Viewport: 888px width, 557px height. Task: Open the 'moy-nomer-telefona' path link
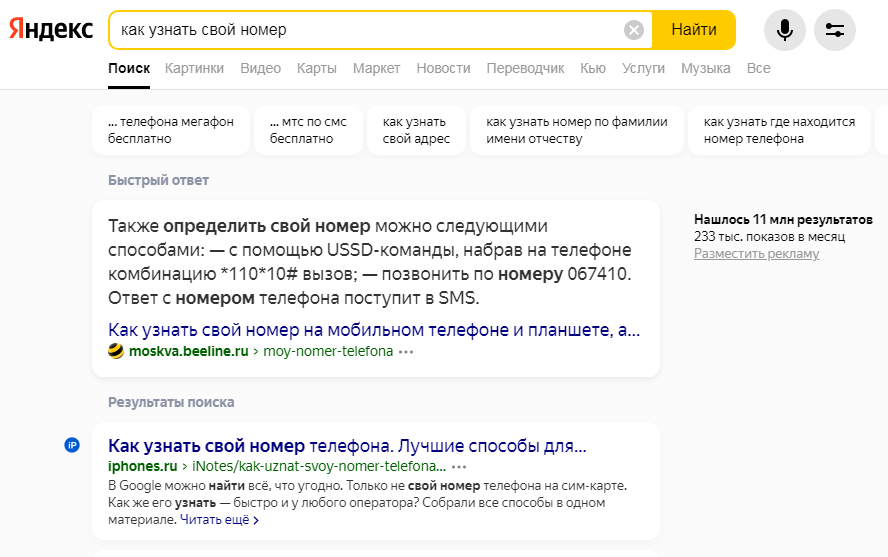(328, 352)
